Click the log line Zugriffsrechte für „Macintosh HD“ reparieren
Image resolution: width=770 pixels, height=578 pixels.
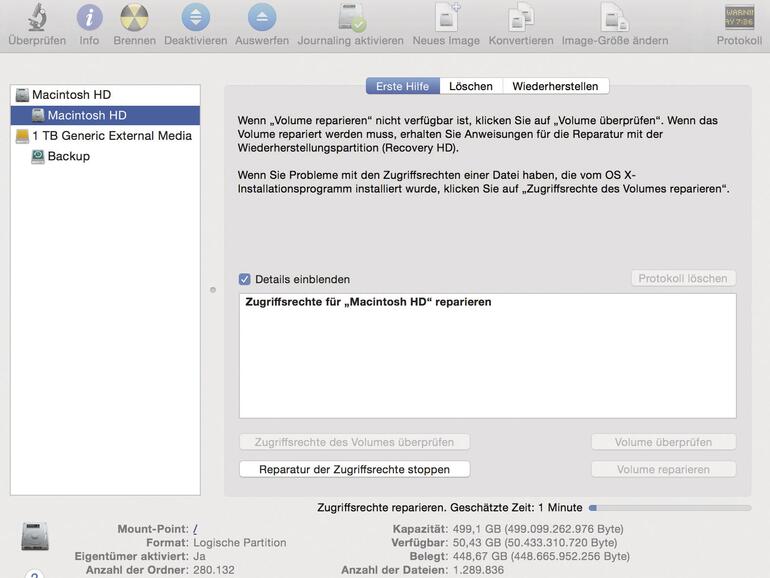[368, 302]
